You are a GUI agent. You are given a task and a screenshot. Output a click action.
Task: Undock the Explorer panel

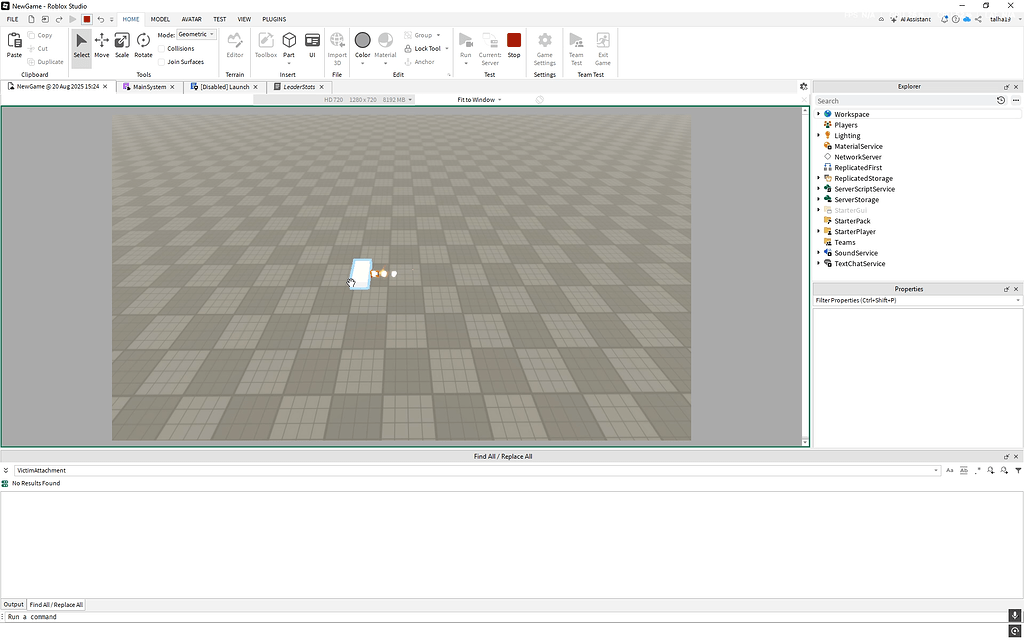[x=1006, y=87]
